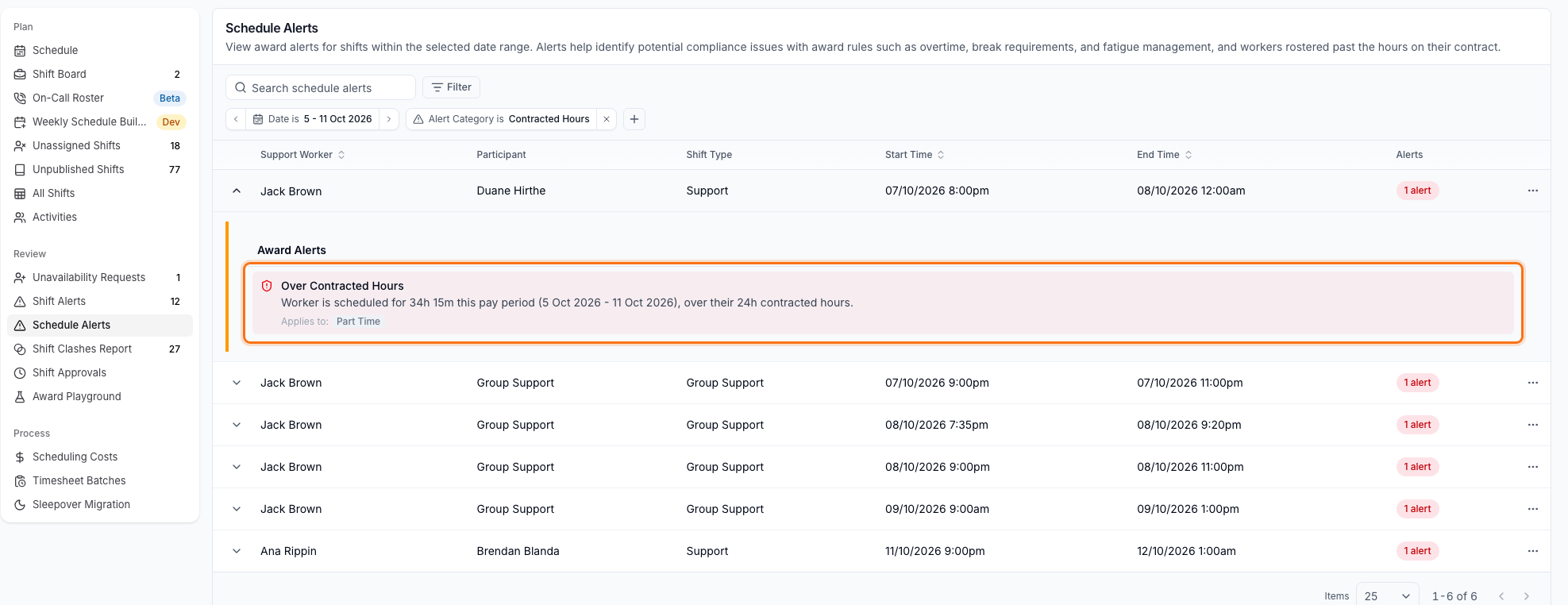Open the Items per page 25 dropdown
The image size is (1568, 605).
click(x=1387, y=595)
